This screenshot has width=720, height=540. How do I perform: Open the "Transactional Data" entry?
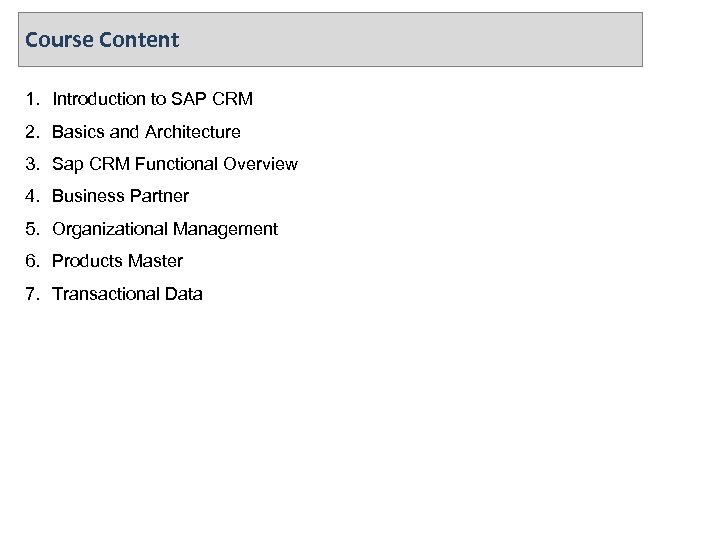pos(127,294)
